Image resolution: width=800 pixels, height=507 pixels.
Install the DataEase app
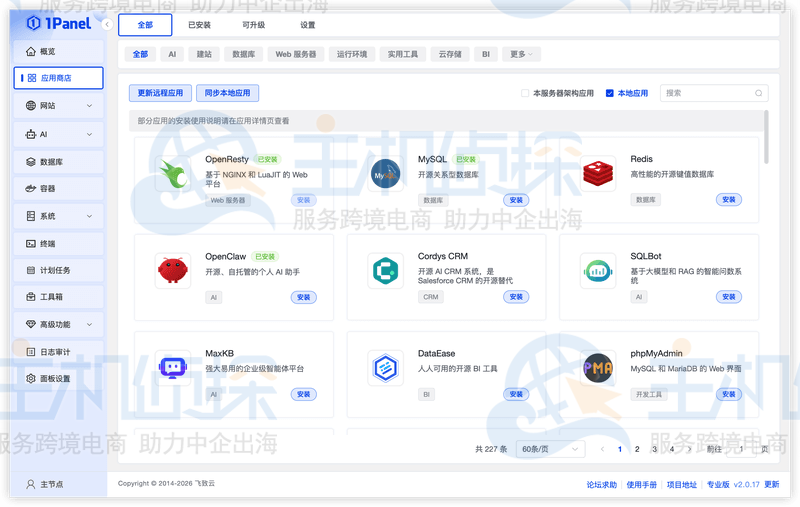coord(516,394)
